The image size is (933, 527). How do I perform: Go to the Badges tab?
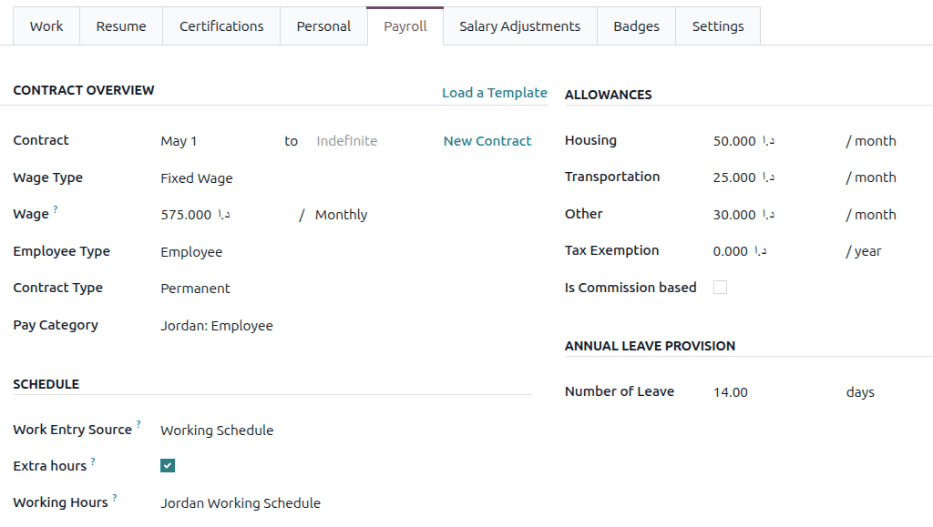(636, 26)
